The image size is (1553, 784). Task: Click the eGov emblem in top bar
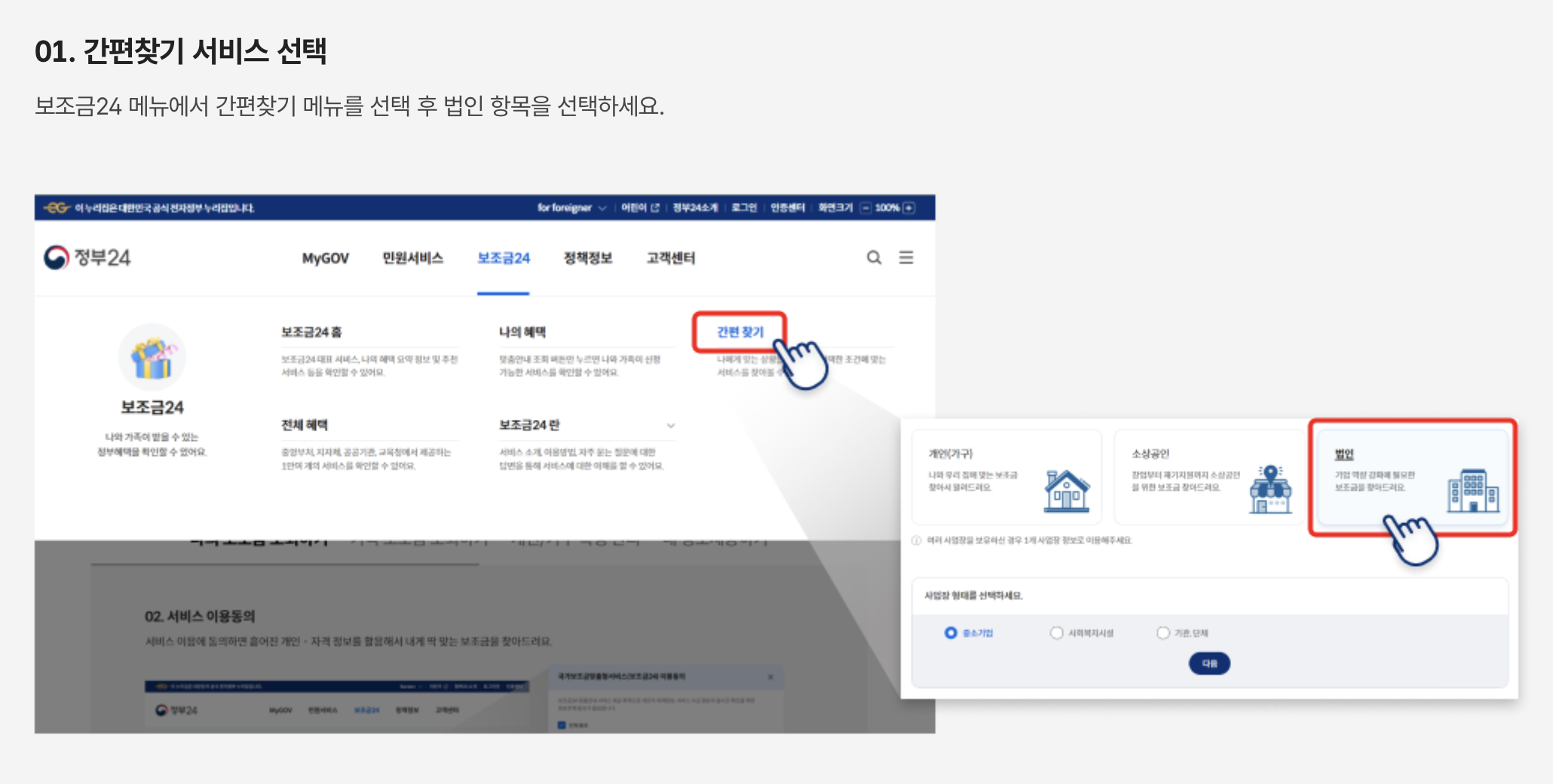click(x=57, y=207)
